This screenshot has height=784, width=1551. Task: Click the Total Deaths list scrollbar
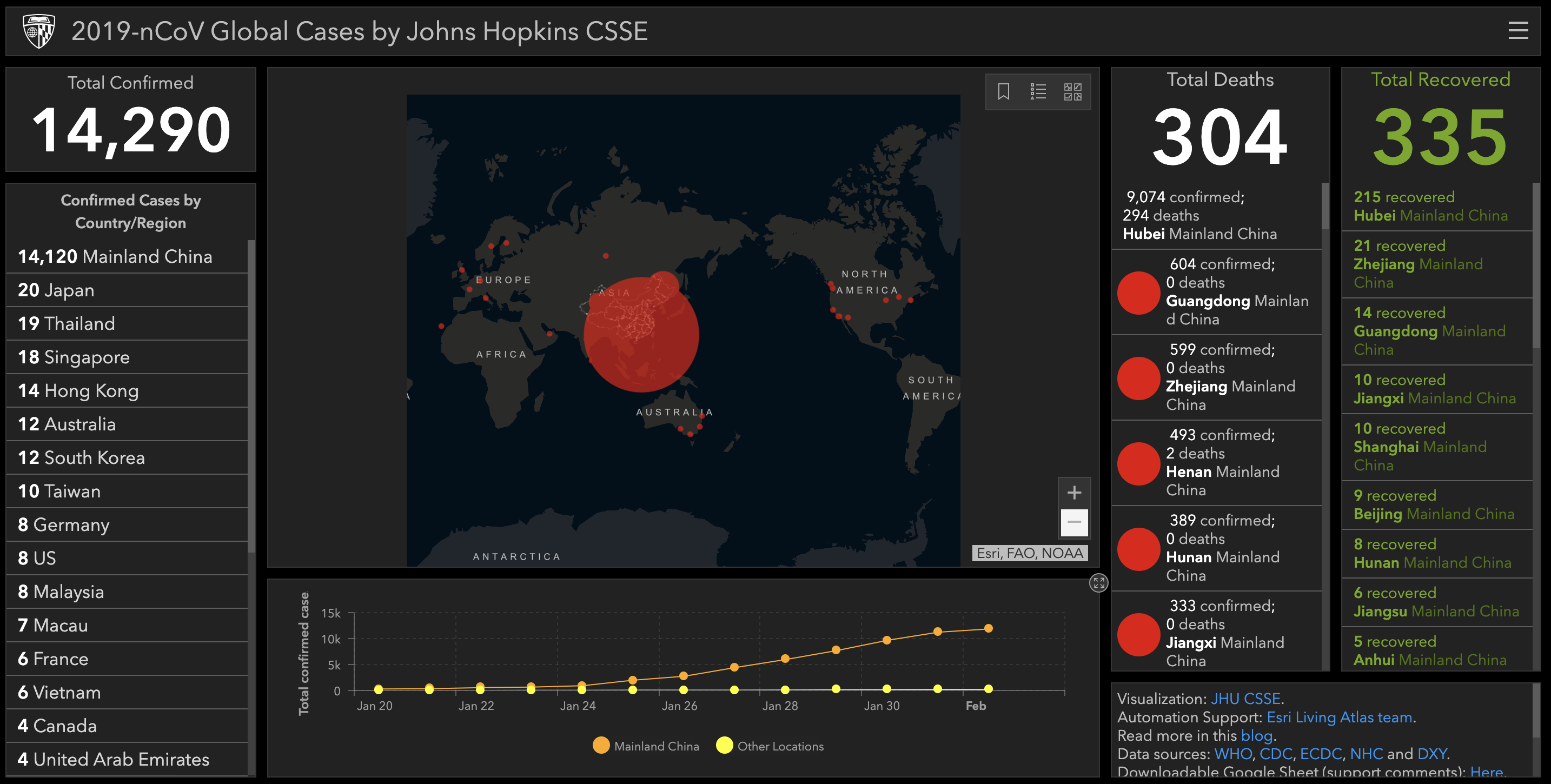pos(1325,207)
